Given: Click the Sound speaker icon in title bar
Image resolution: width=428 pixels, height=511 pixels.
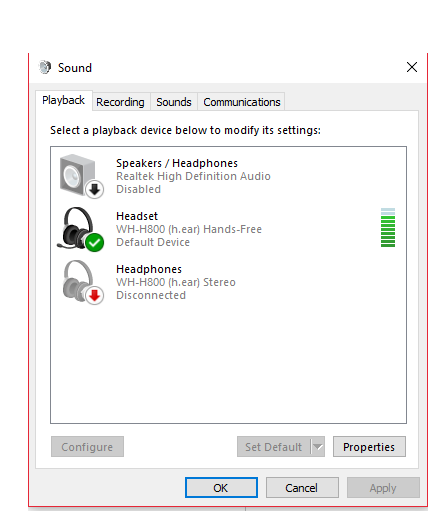Looking at the screenshot, I should [x=45, y=67].
